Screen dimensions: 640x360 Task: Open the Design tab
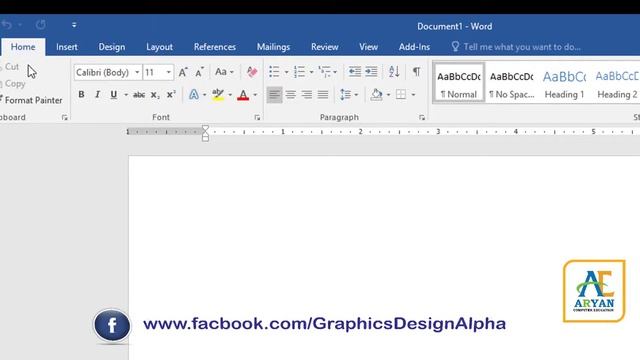tap(111, 47)
